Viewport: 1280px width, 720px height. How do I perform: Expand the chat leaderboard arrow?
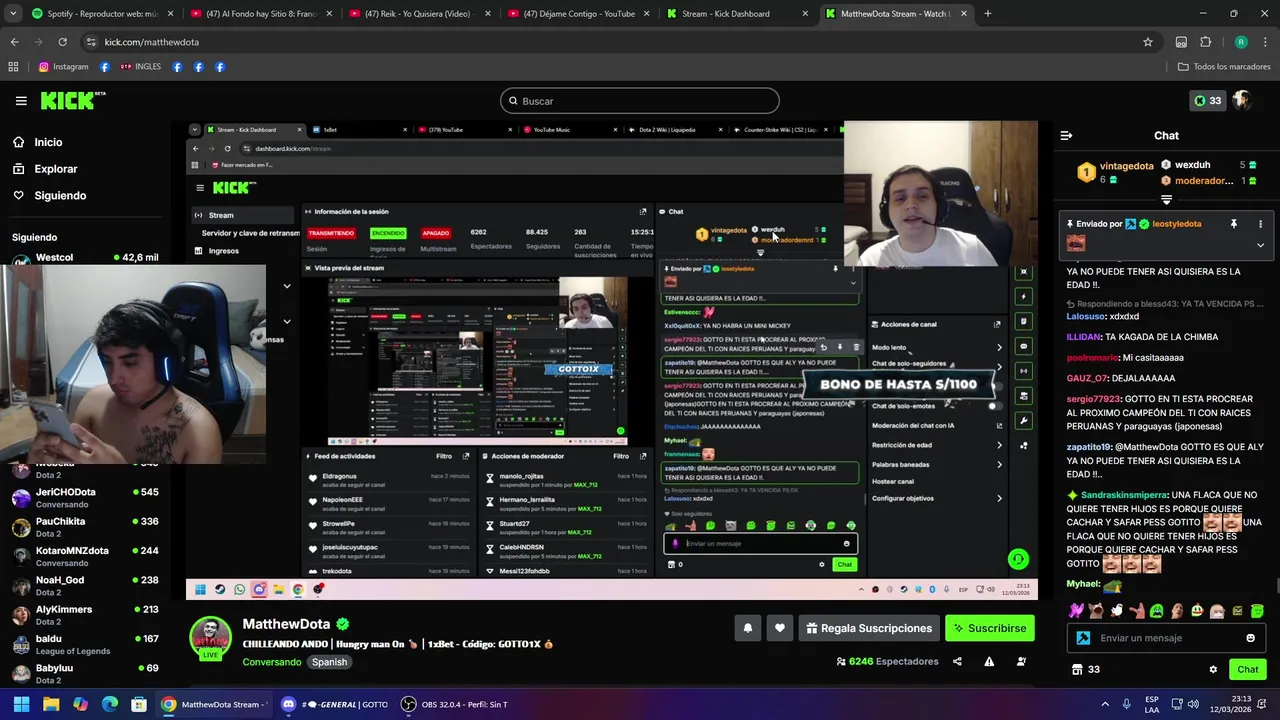point(1166,200)
